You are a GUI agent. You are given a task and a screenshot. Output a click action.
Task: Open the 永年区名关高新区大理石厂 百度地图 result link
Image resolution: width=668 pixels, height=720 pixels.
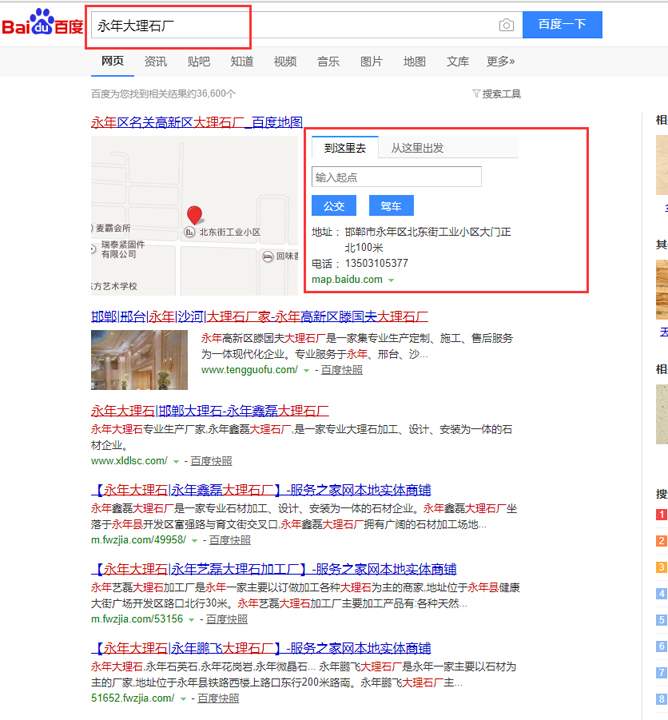pos(197,122)
